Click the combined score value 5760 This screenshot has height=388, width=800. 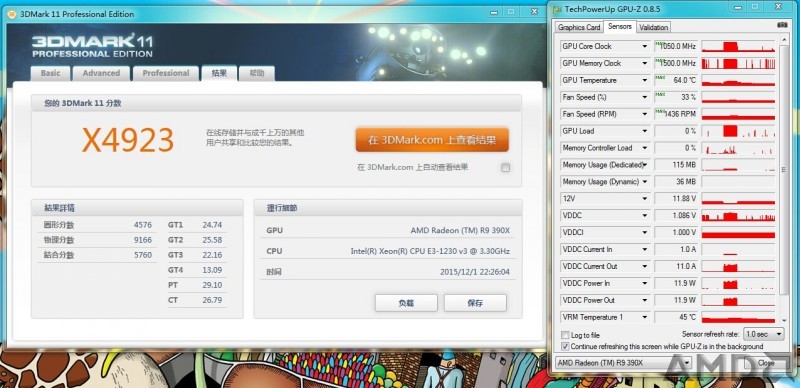[142, 255]
